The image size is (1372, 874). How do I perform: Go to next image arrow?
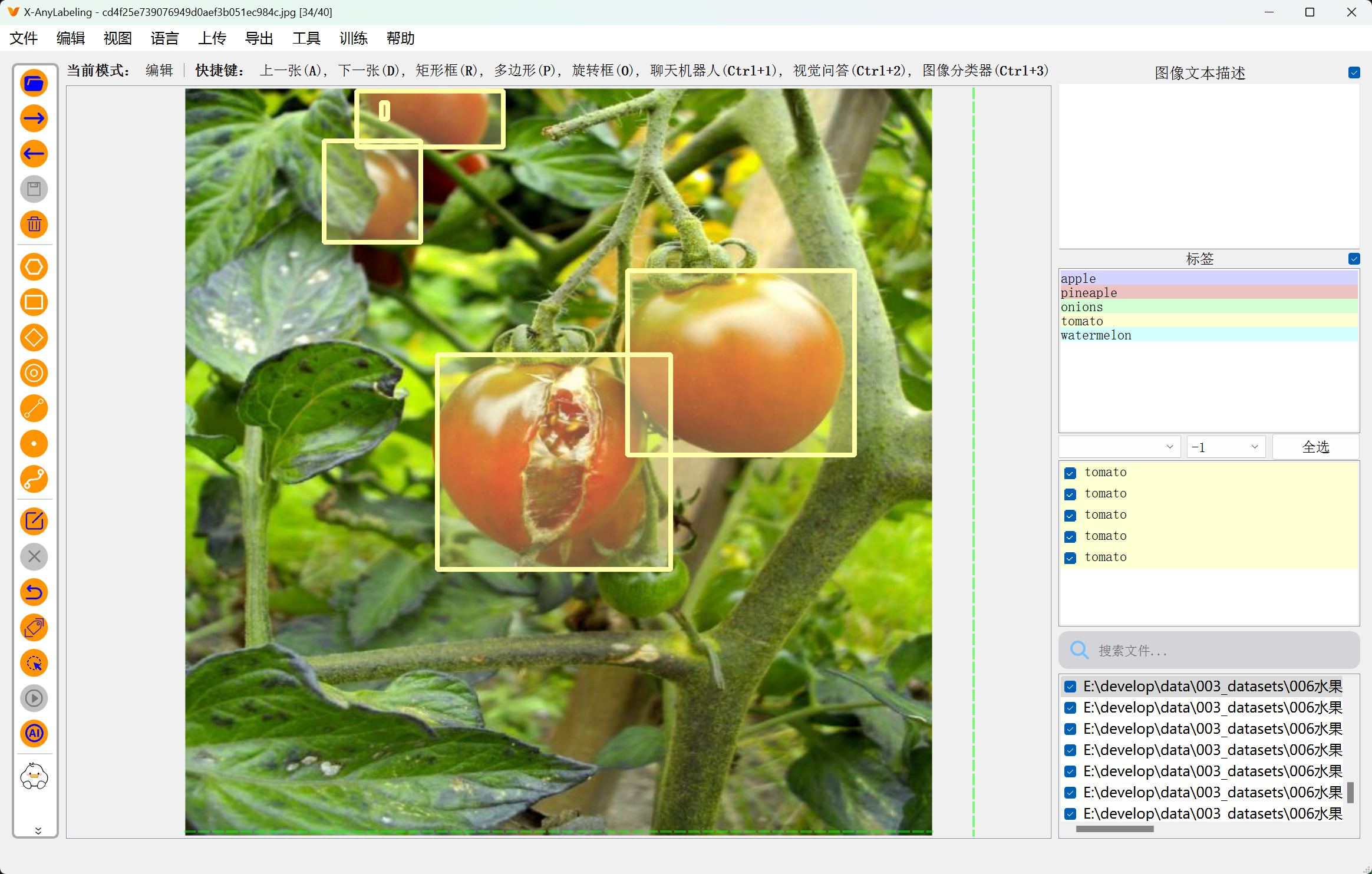tap(34, 118)
